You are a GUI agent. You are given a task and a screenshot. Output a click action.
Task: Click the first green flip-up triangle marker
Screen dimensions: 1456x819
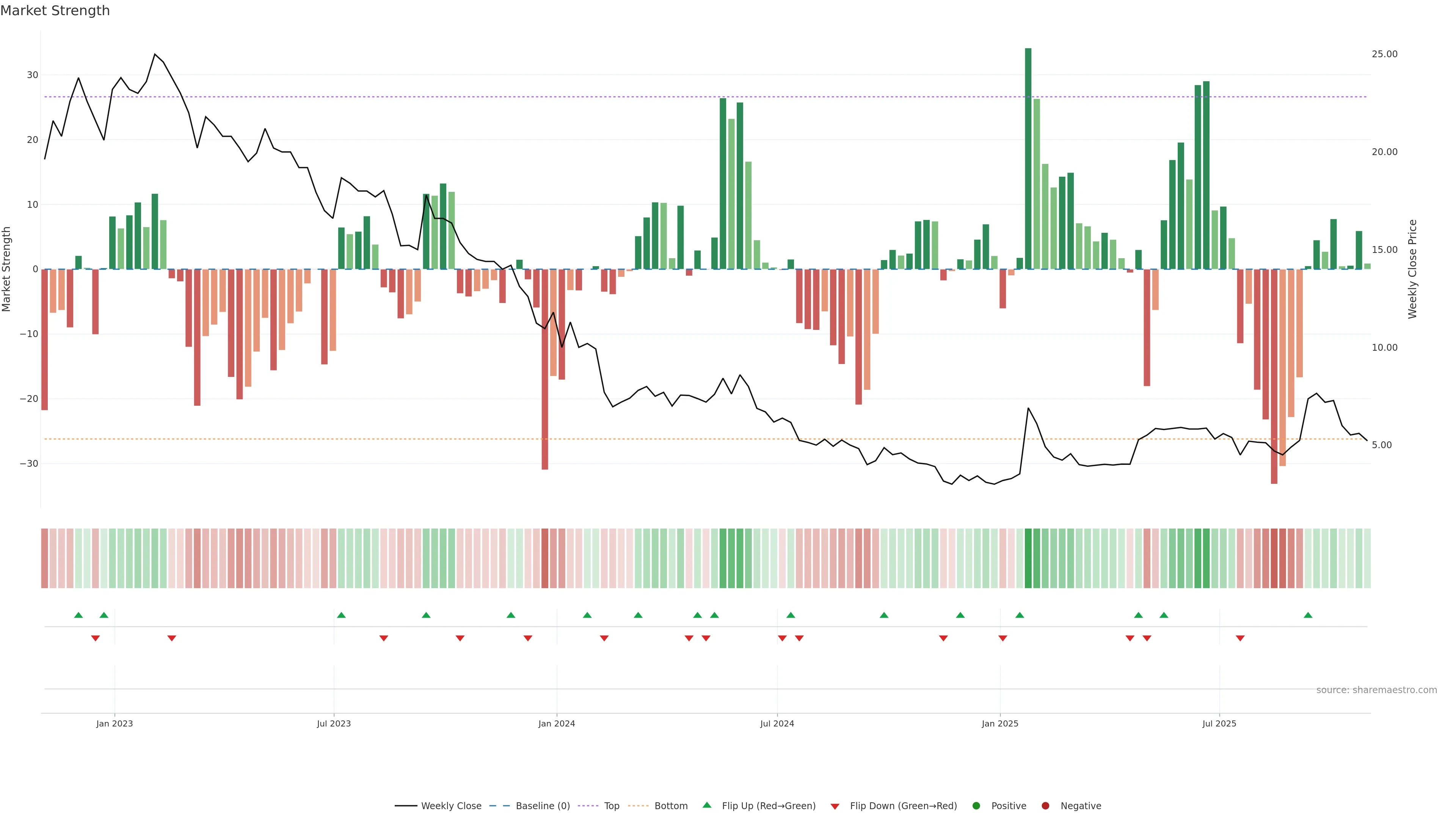pyautogui.click(x=78, y=615)
